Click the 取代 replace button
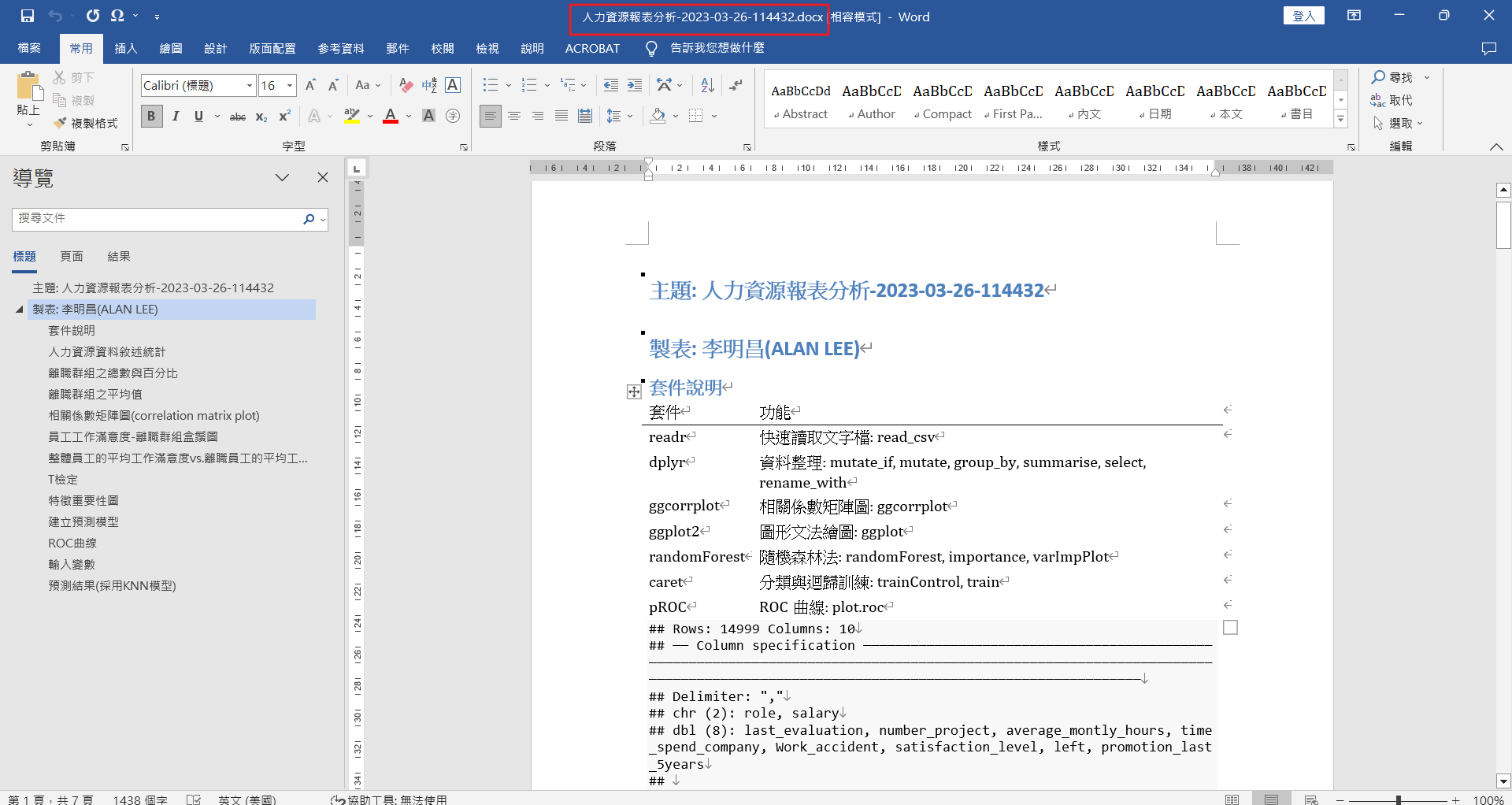The image size is (1512, 805). click(1392, 100)
